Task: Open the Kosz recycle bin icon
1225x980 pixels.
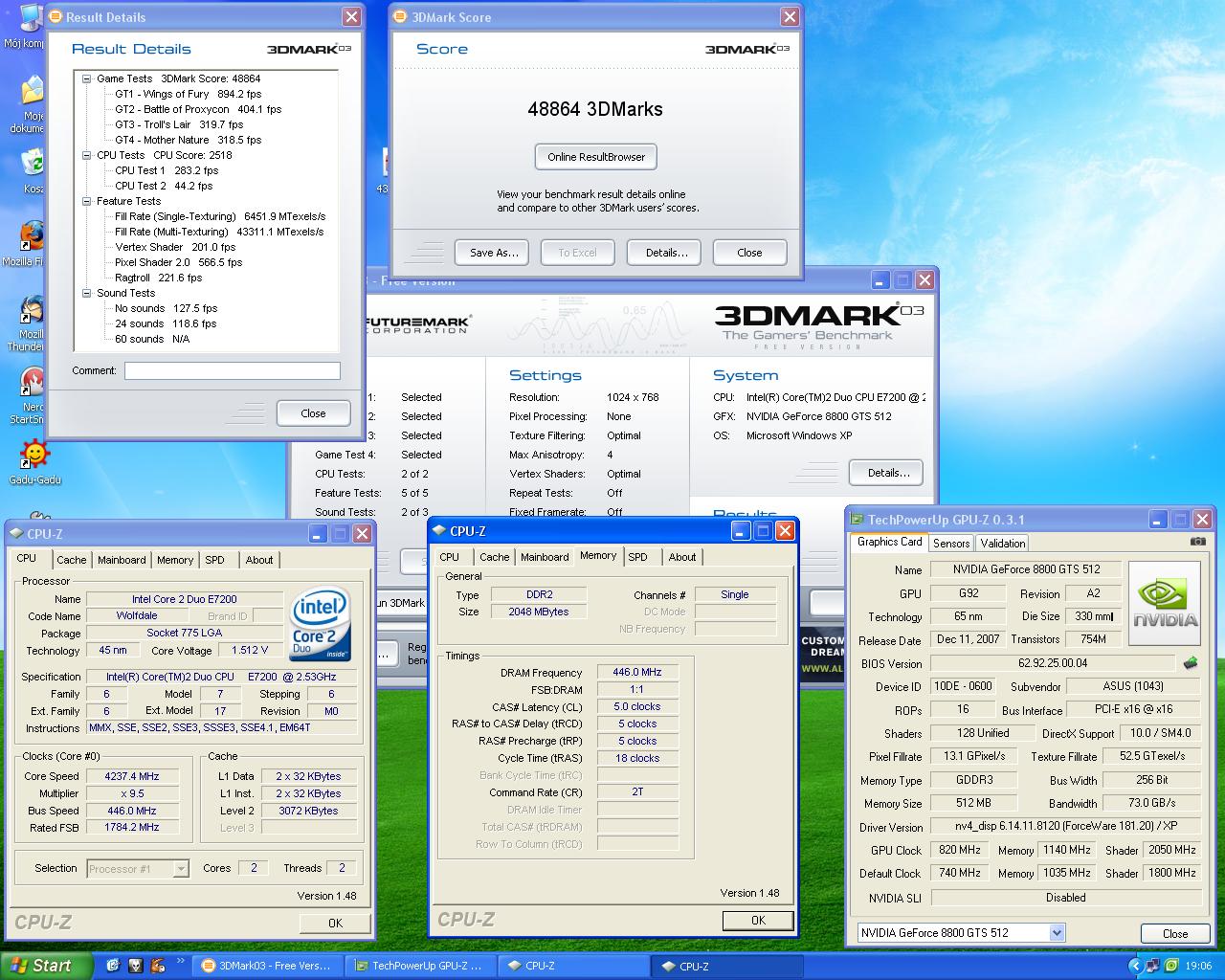Action: tap(33, 164)
